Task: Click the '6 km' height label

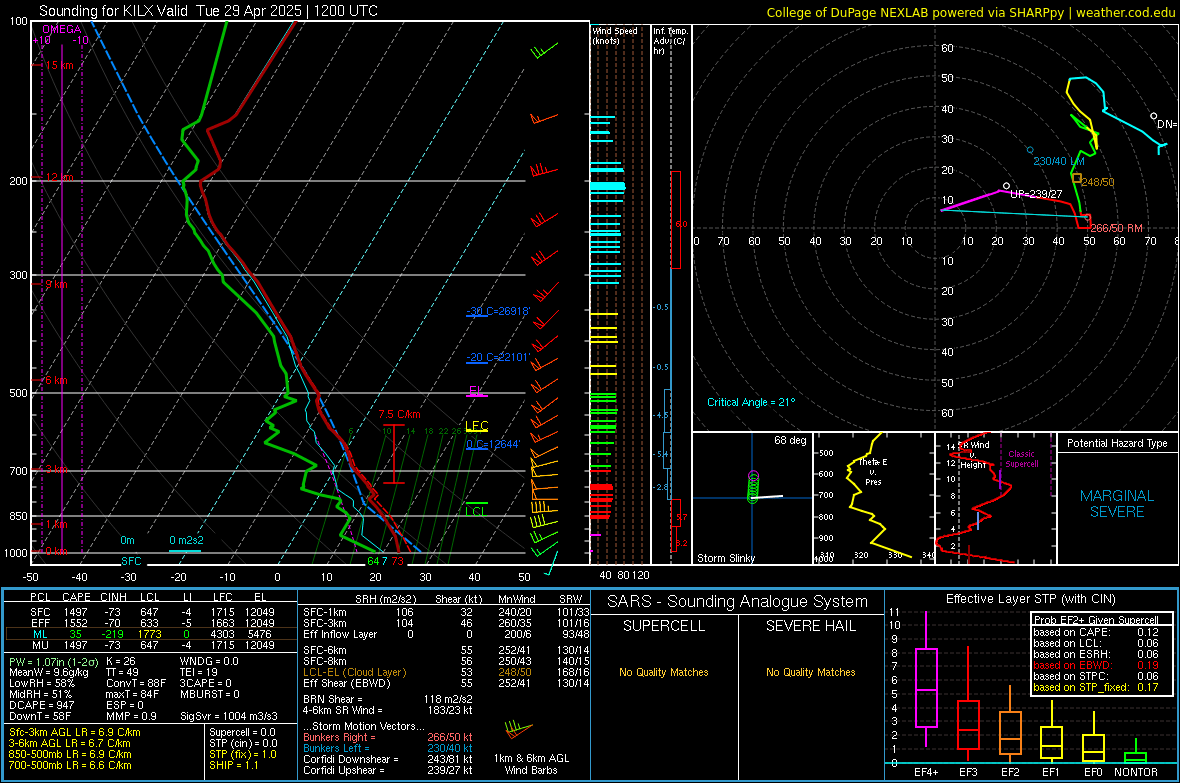Action: (56, 380)
